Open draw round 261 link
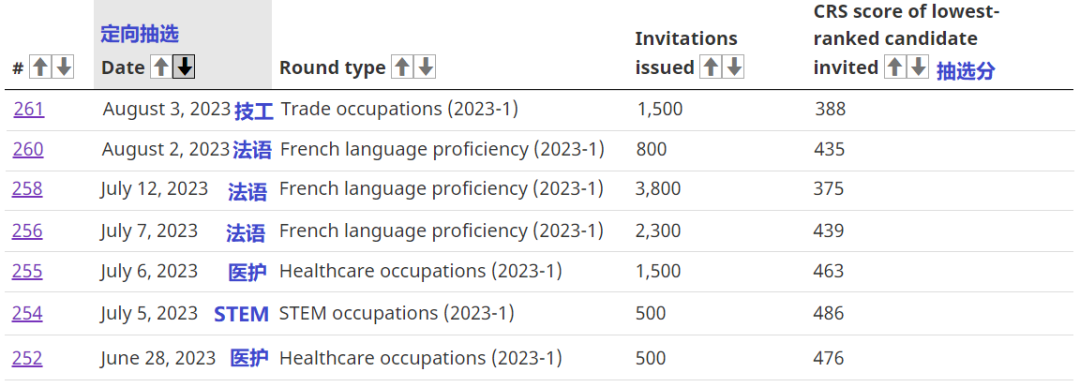This screenshot has width=1080, height=387. (x=29, y=109)
